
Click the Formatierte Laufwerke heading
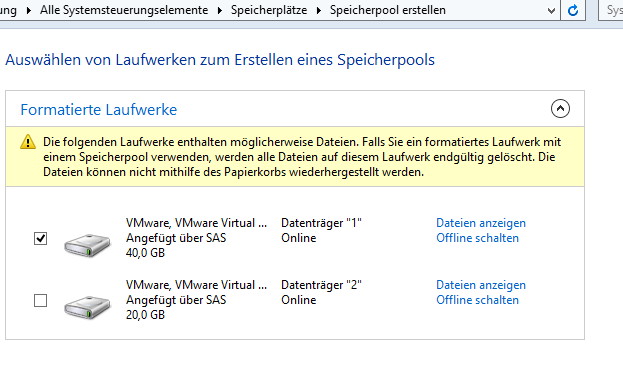tap(99, 110)
